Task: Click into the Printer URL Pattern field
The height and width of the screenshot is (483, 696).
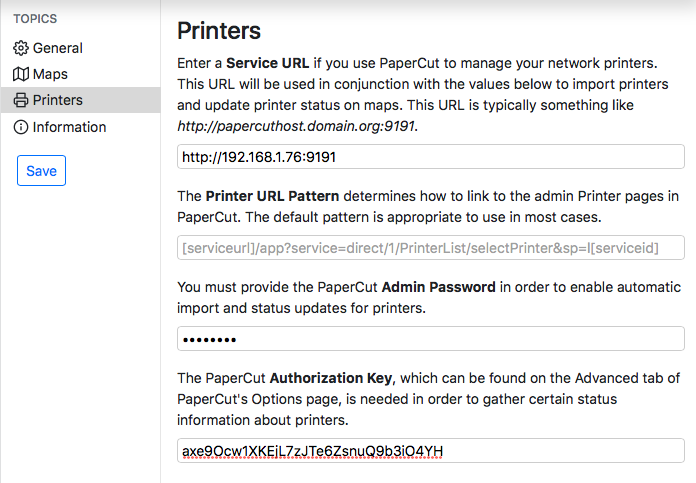Action: tap(431, 248)
